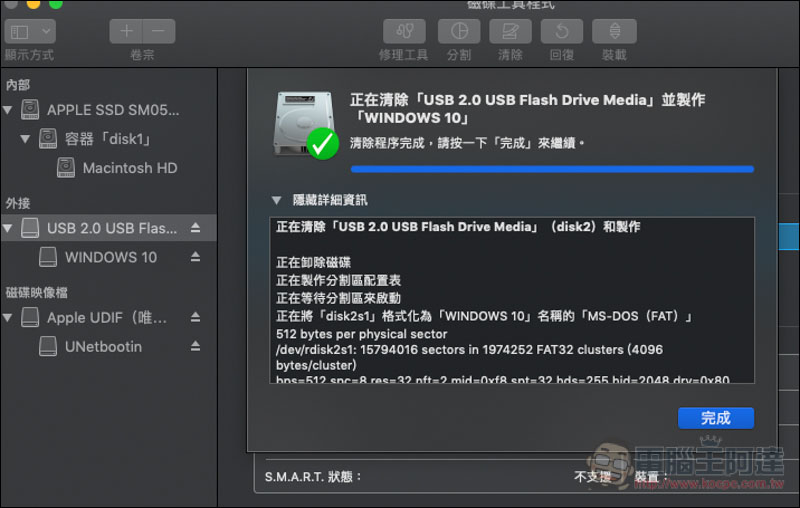Click the Apple UDIF image icon
This screenshot has width=800, height=508.
30,318
